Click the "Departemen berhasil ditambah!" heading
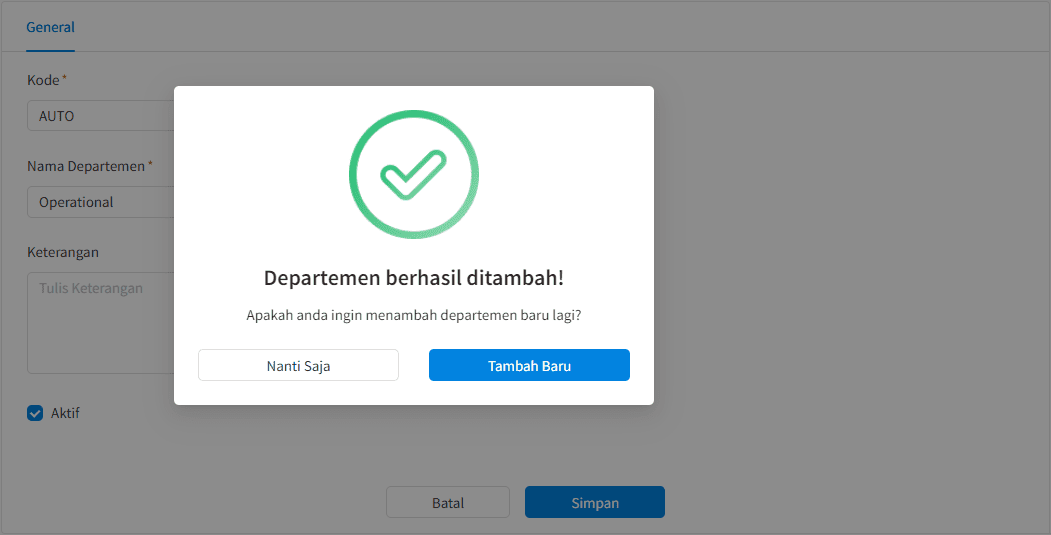Viewport: 1051px width, 535px height. pyautogui.click(x=414, y=278)
